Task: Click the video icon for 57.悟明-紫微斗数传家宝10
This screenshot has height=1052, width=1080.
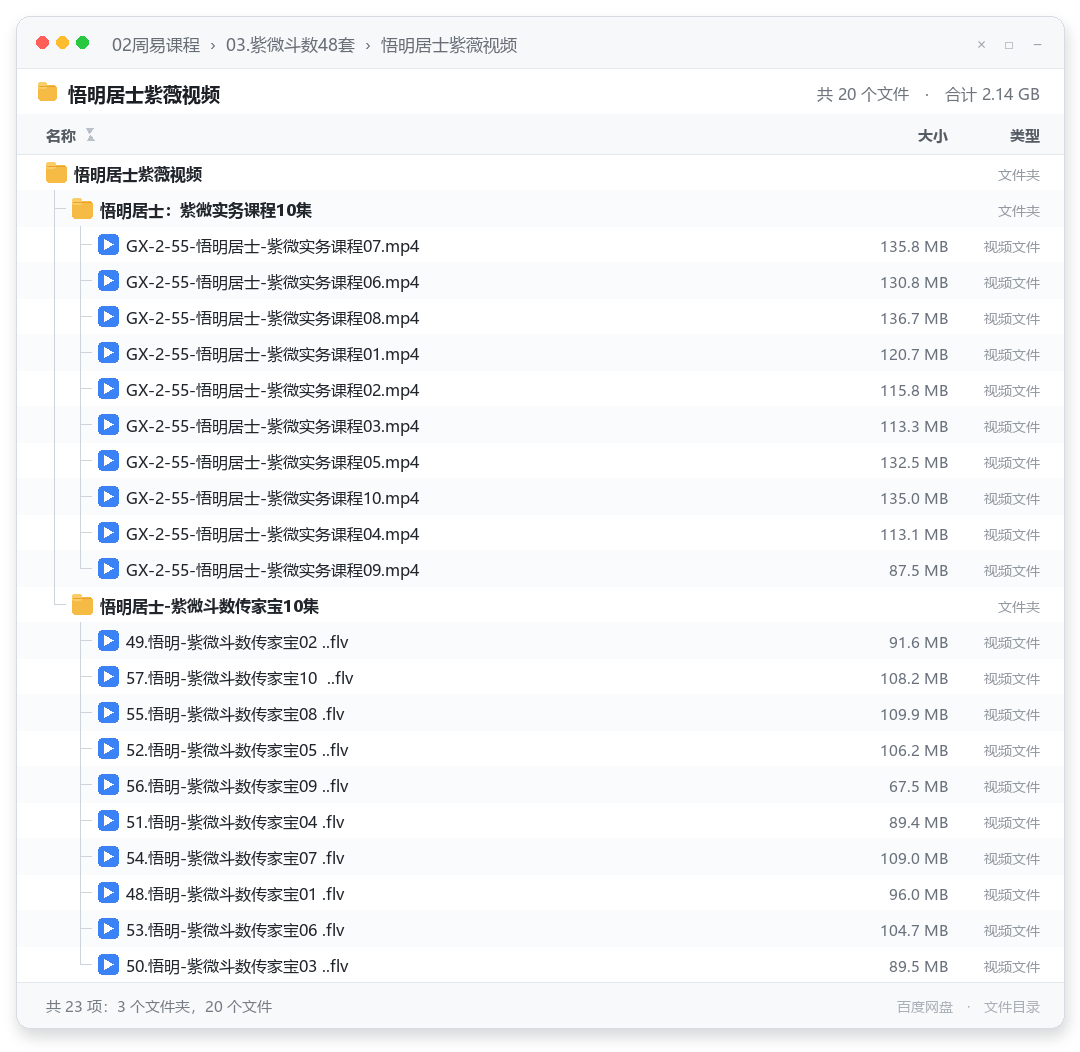Action: pyautogui.click(x=108, y=677)
